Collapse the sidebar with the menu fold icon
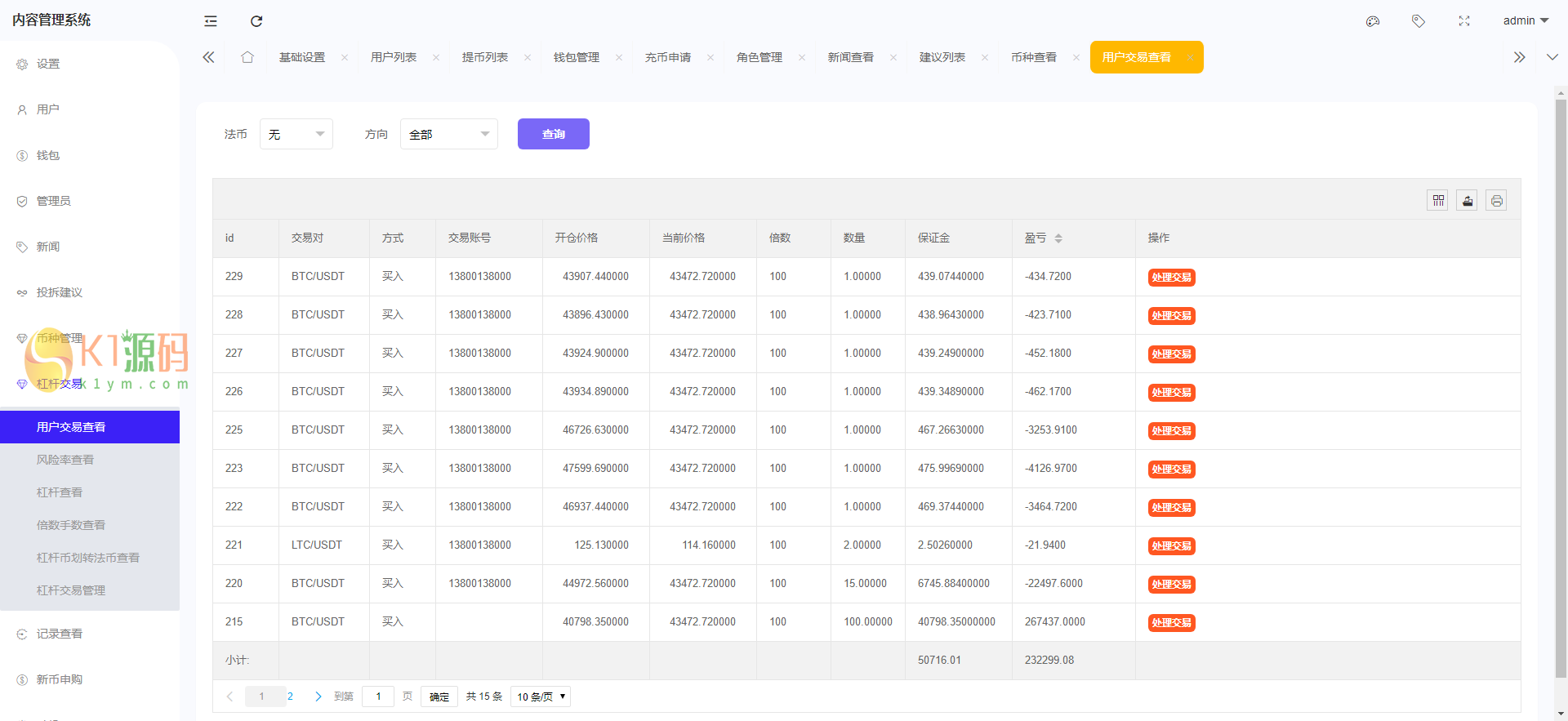 pos(211,21)
